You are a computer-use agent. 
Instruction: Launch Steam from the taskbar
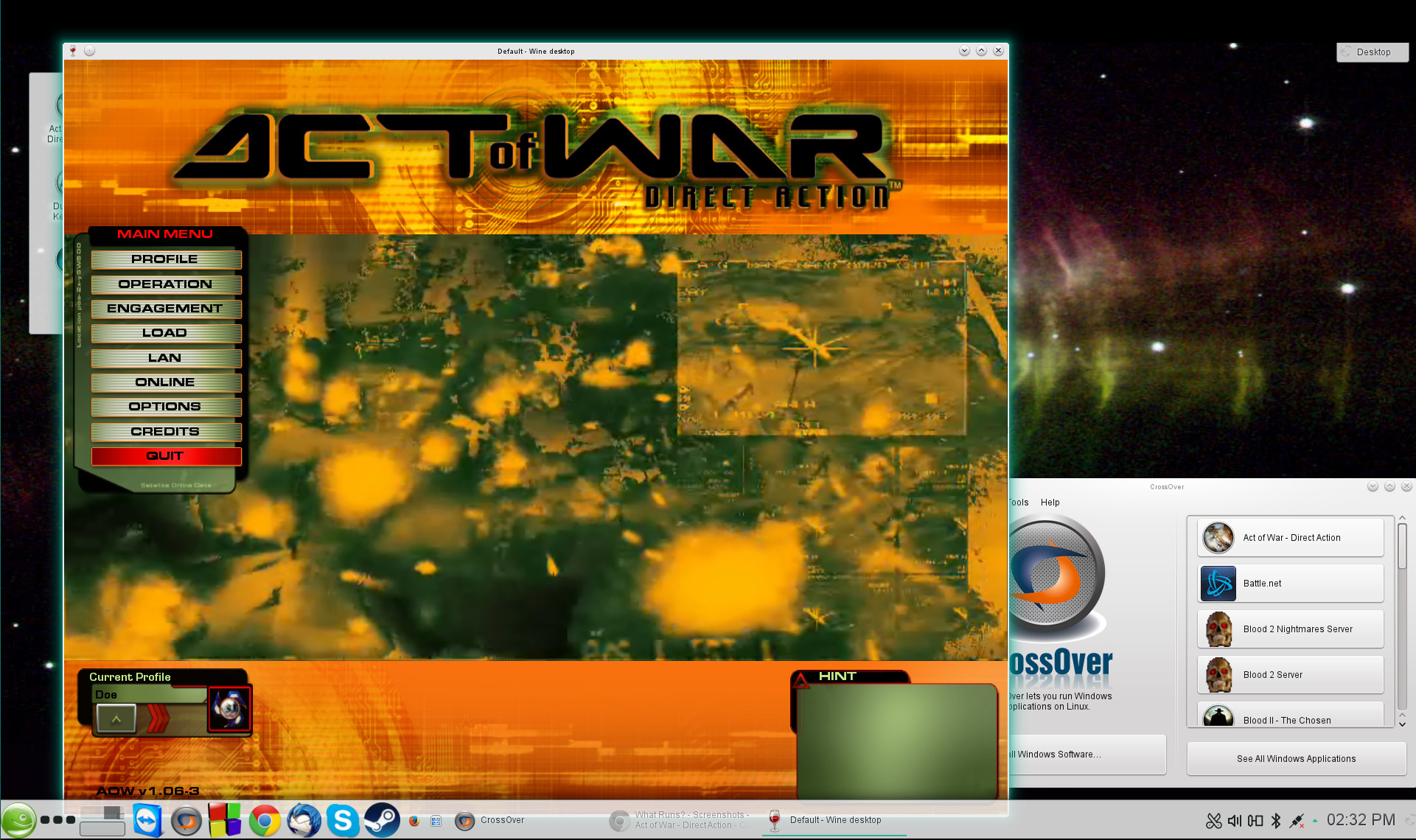[383, 819]
